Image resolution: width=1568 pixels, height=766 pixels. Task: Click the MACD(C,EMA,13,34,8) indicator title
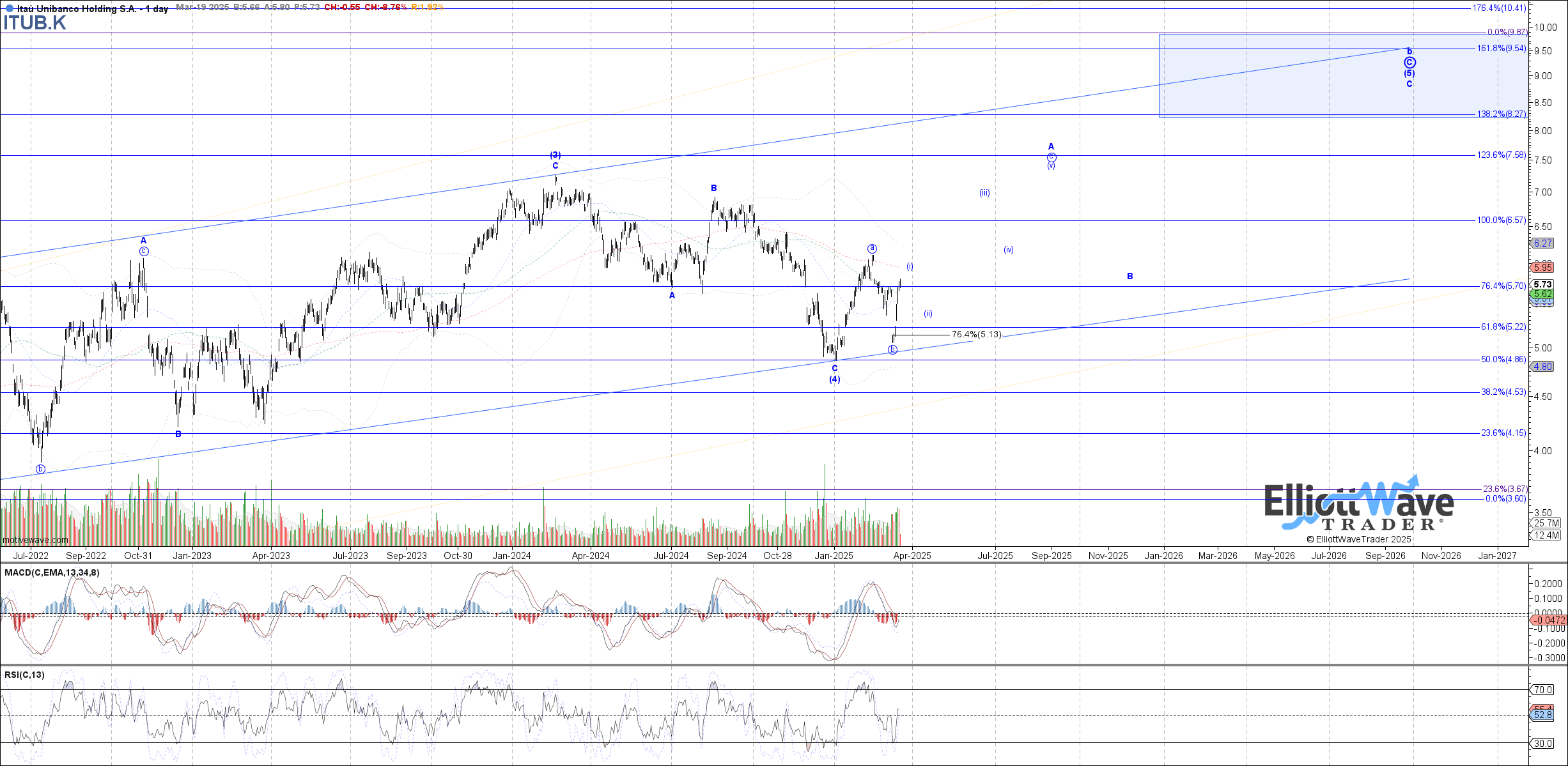coord(52,572)
